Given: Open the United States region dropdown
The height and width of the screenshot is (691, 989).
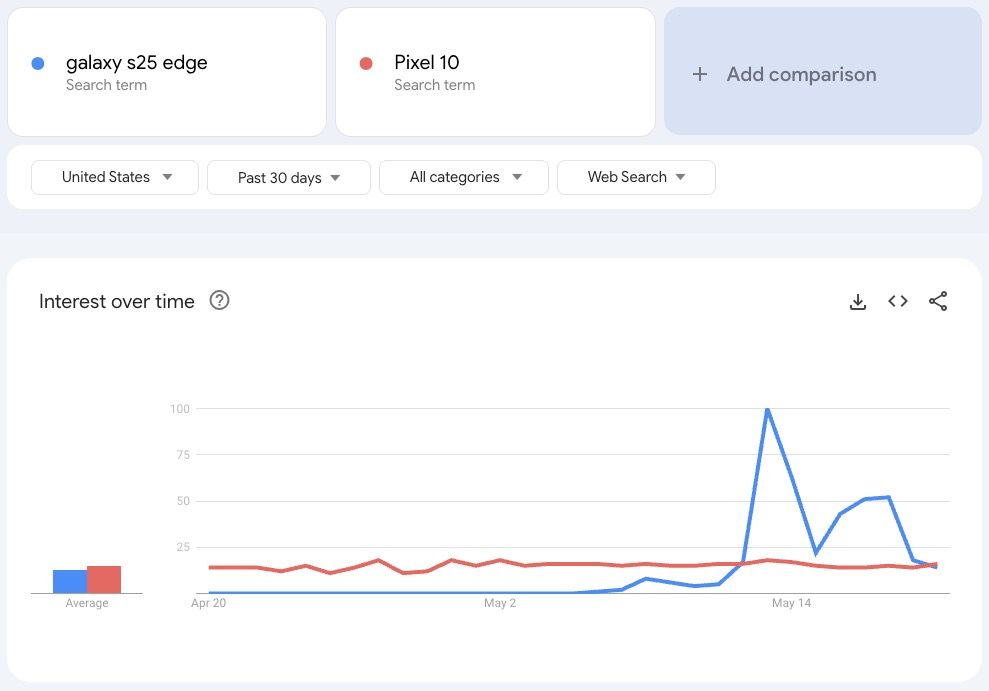Looking at the screenshot, I should click(115, 177).
